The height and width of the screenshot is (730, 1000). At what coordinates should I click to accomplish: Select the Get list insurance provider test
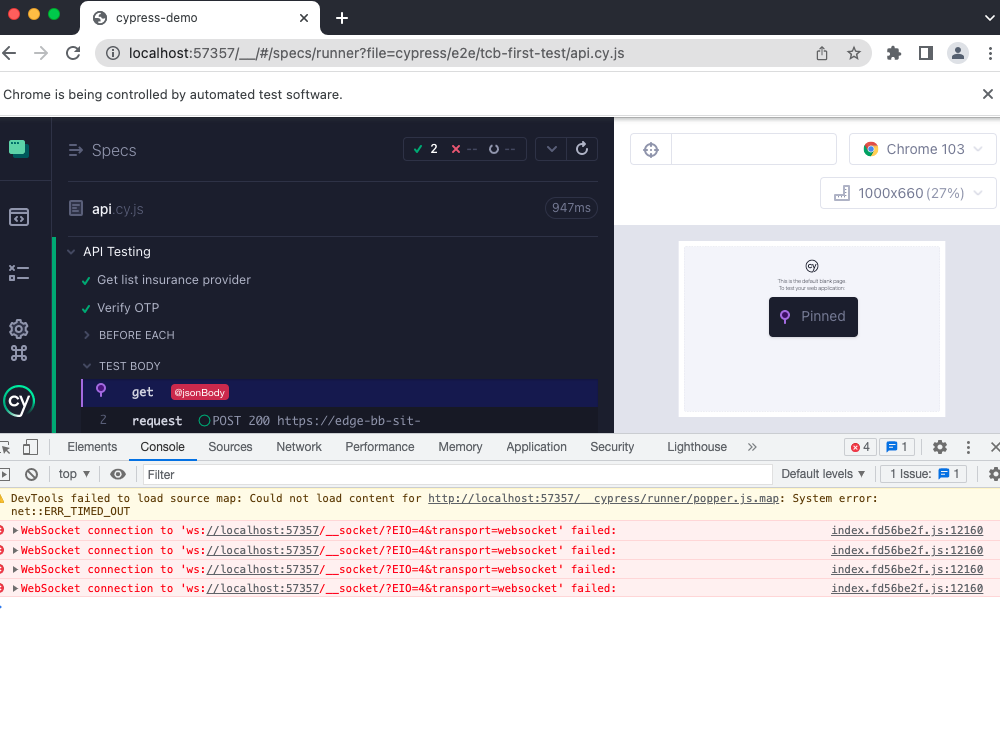point(173,280)
